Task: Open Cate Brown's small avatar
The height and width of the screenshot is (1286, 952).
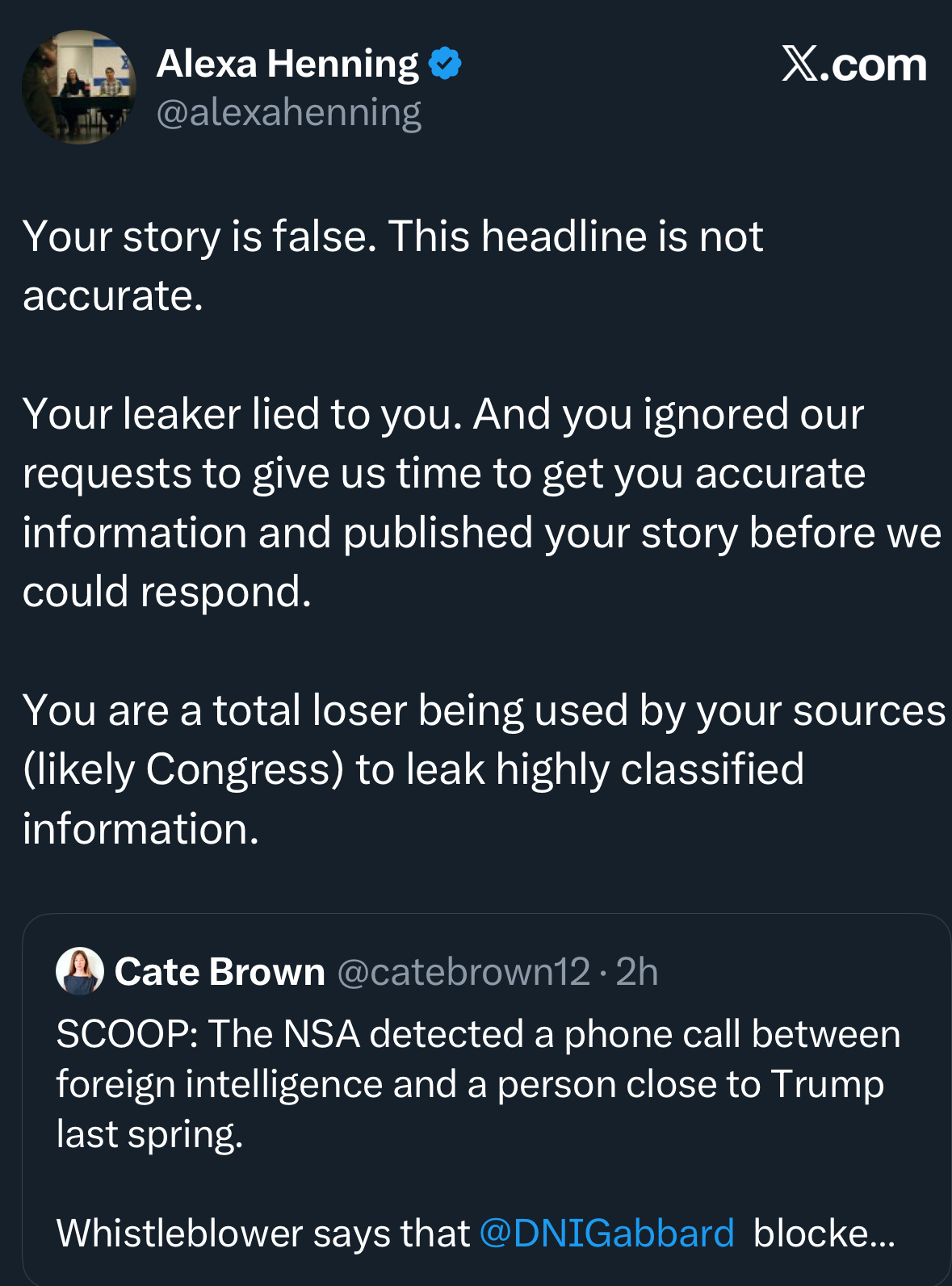Action: [x=79, y=971]
